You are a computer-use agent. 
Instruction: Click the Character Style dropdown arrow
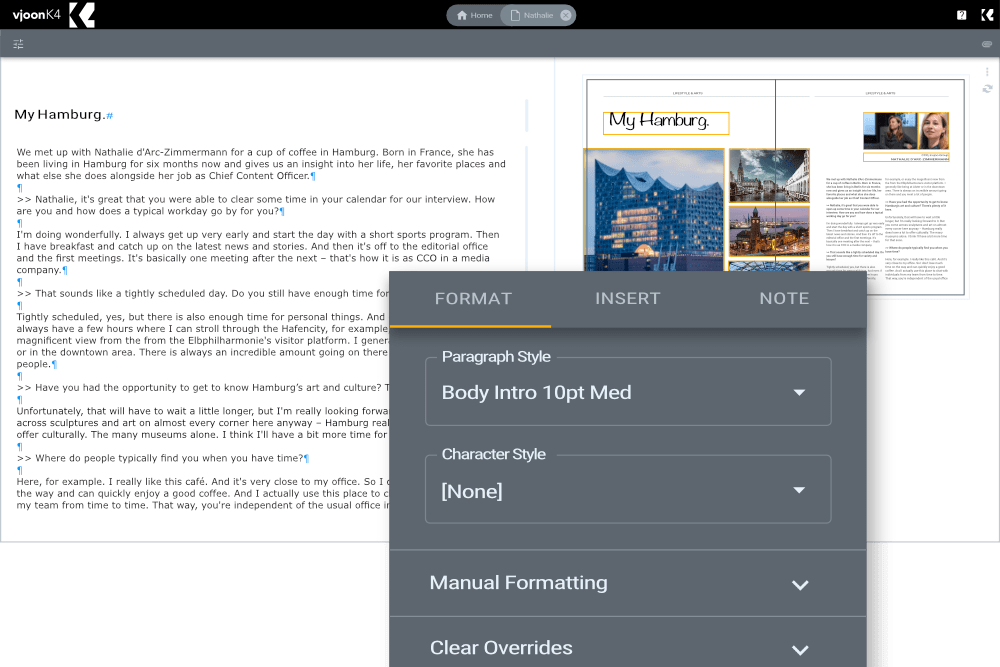pyautogui.click(x=799, y=490)
